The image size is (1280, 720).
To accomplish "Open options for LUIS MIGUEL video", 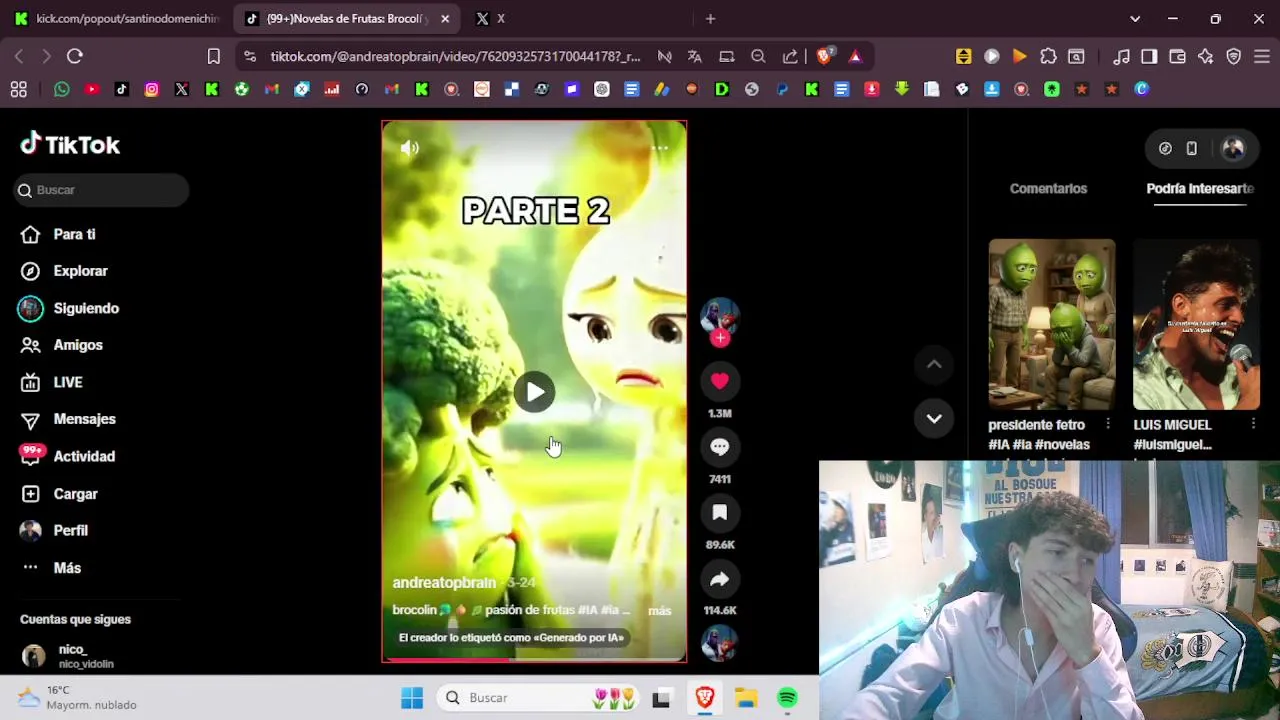I will [x=1253, y=424].
